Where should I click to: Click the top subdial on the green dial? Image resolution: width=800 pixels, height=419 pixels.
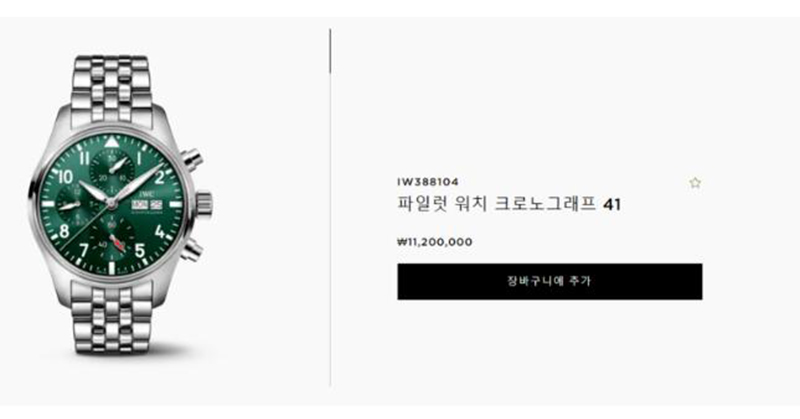pos(111,169)
